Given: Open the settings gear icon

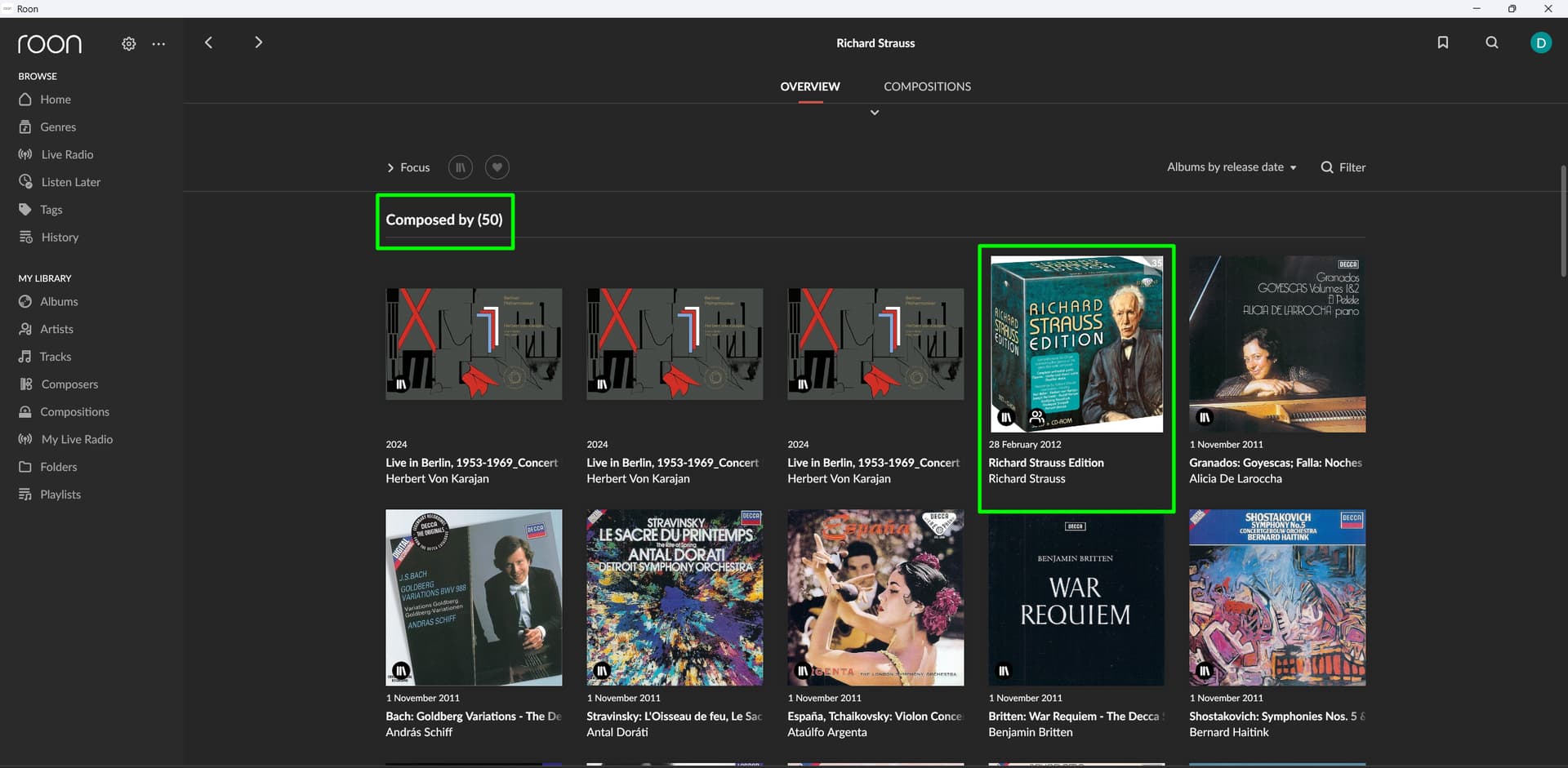Looking at the screenshot, I should (128, 44).
